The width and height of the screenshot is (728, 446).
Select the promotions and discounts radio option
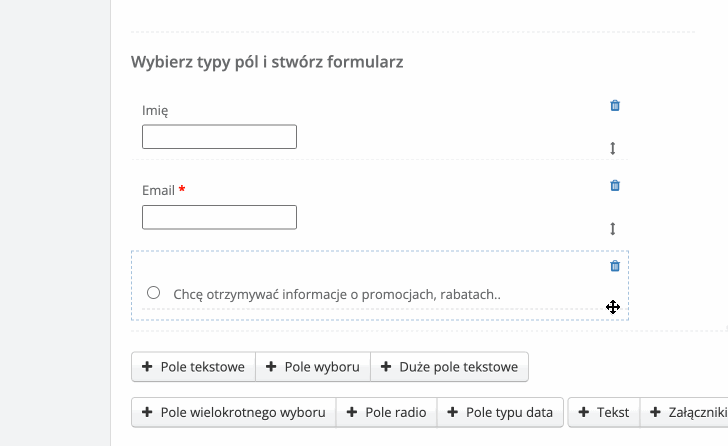[153, 293]
